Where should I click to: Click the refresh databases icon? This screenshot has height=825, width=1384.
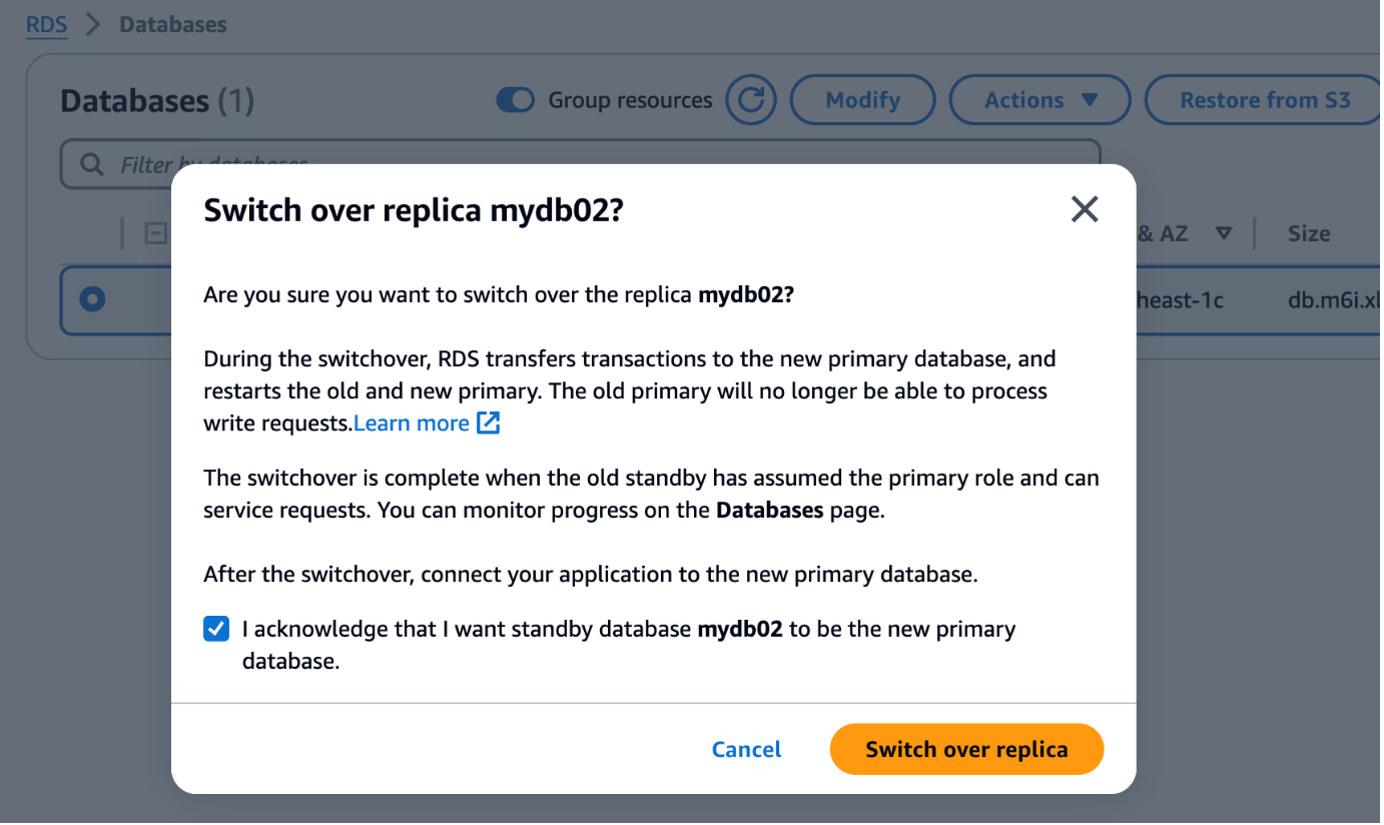[x=751, y=100]
